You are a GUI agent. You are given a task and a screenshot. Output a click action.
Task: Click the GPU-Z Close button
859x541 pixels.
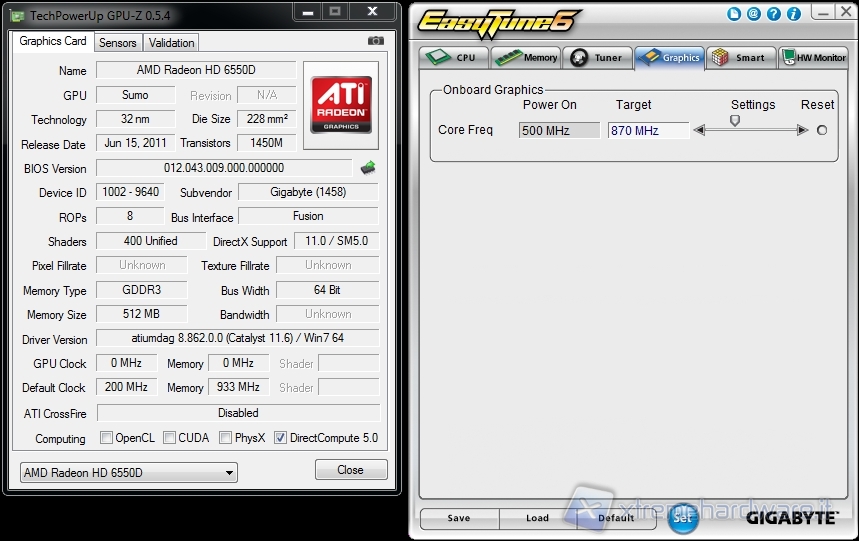(x=350, y=470)
